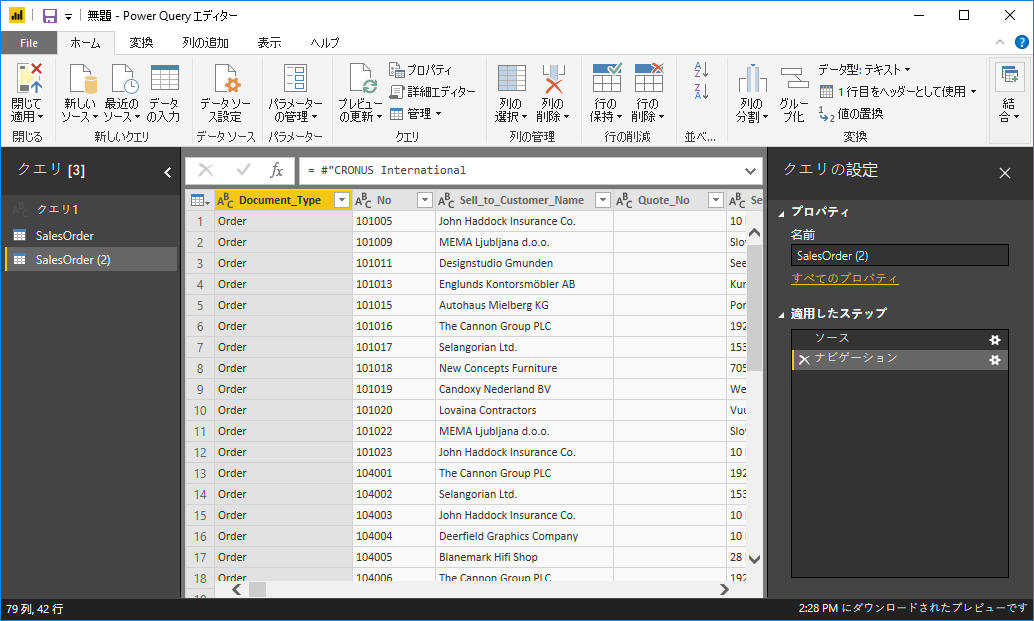This screenshot has height=621, width=1034.
Task: Click 値の置換 (Replace Values)
Action: coord(851,114)
